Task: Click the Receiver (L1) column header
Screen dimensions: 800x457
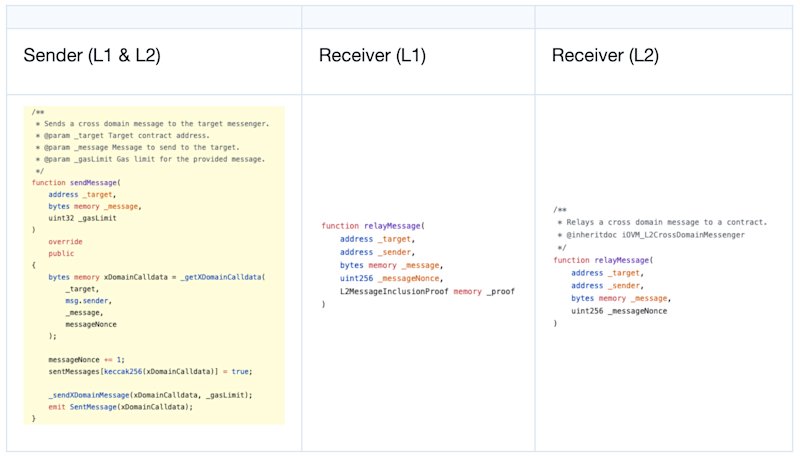Action: pos(372,55)
